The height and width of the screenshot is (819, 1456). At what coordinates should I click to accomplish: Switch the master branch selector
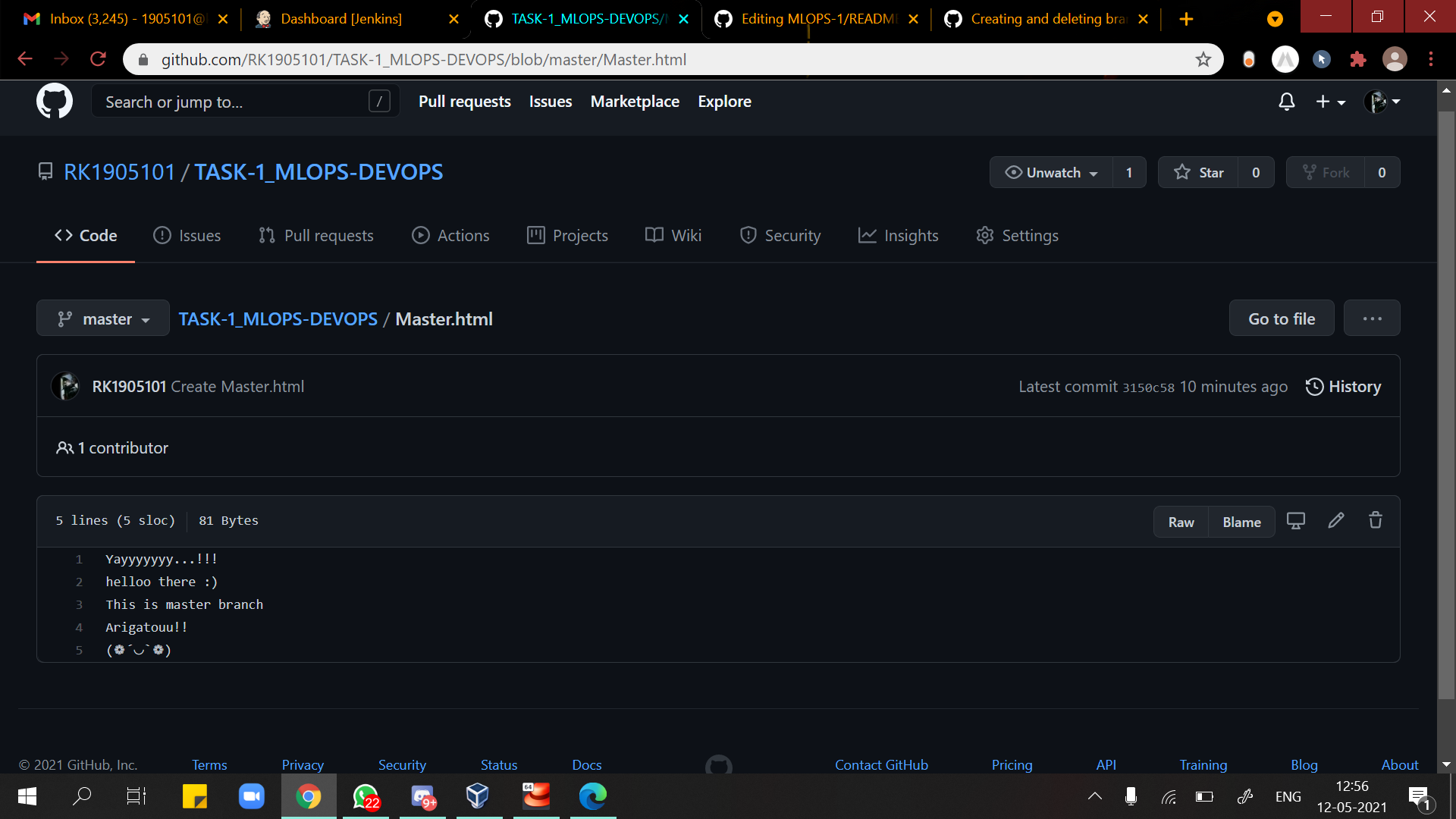click(x=103, y=318)
